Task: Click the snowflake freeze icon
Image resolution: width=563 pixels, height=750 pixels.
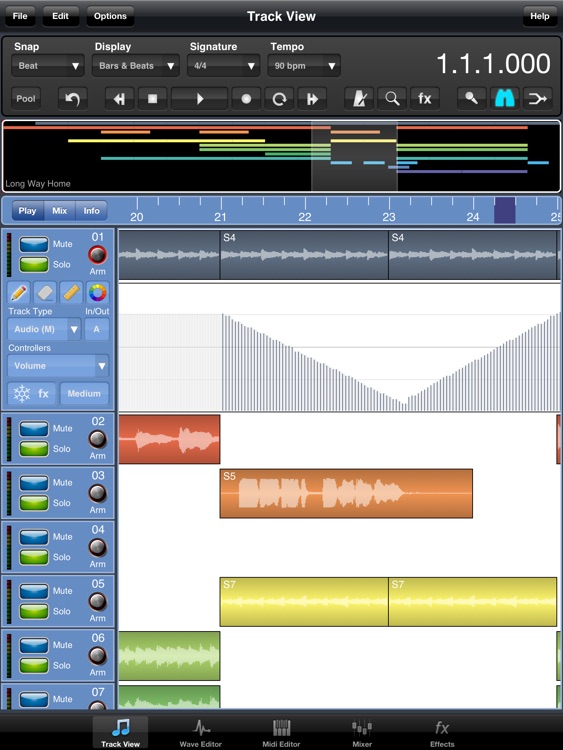Action: 22,394
